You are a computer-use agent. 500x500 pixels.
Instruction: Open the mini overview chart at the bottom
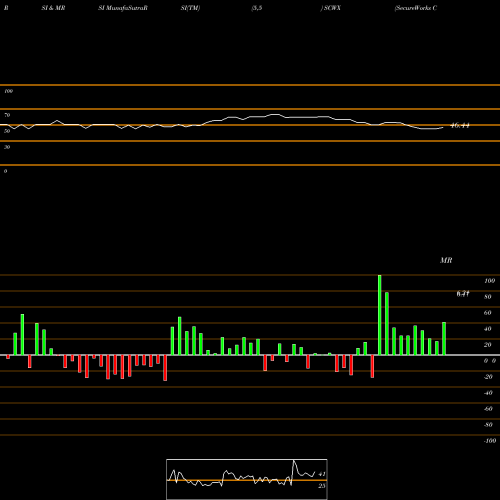(247, 479)
